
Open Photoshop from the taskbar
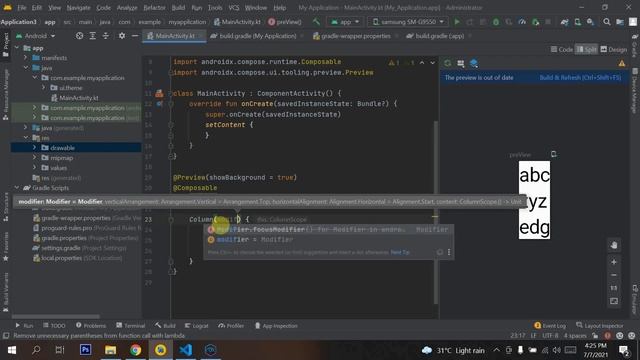click(85, 350)
